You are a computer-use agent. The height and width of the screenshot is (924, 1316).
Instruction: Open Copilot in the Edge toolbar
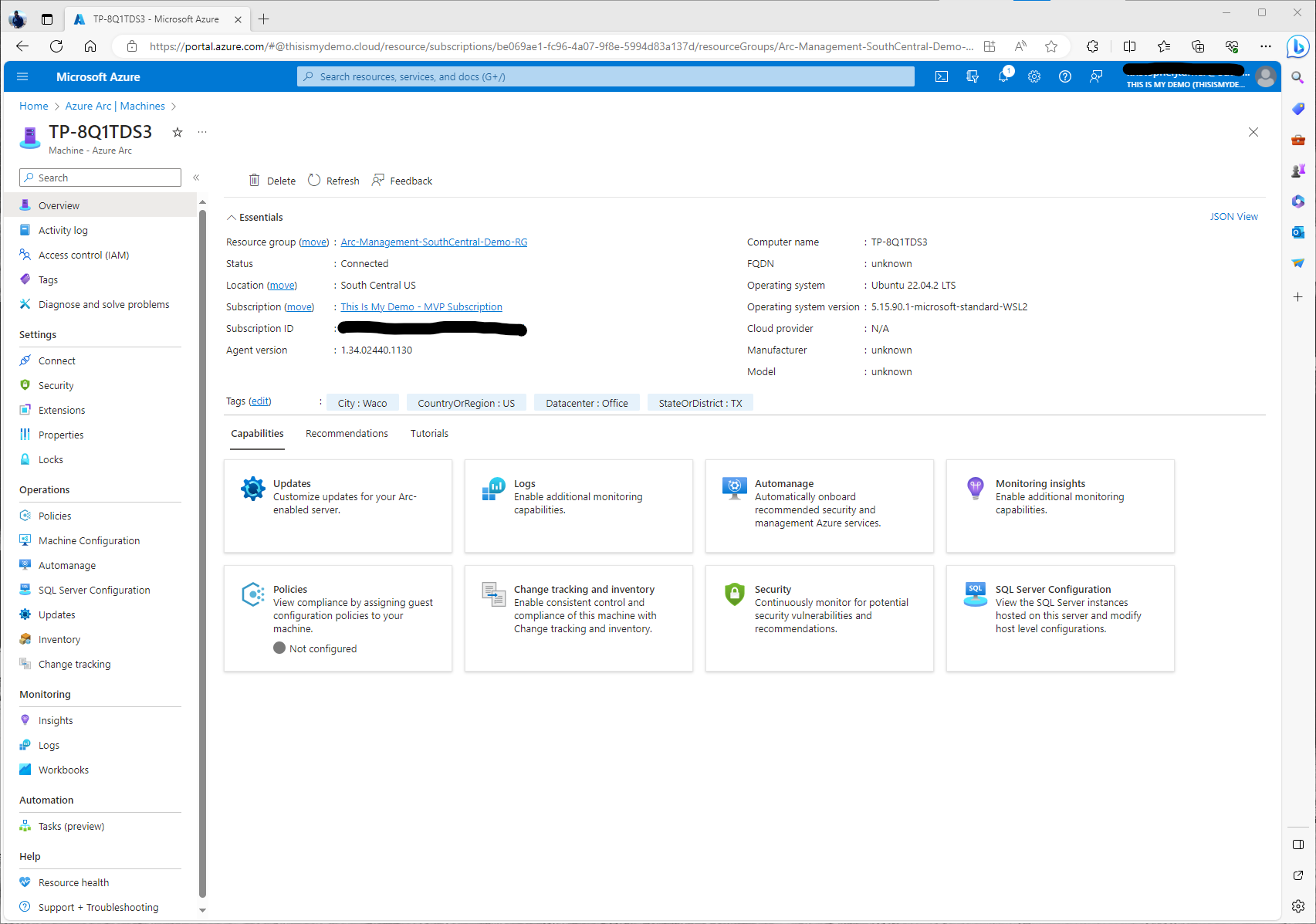[1297, 46]
